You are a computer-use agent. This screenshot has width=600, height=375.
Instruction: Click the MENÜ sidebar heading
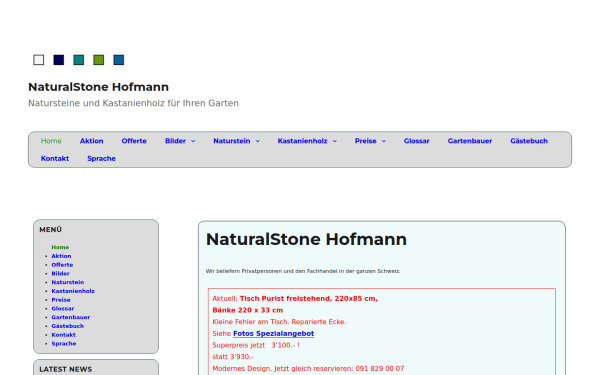(51, 230)
